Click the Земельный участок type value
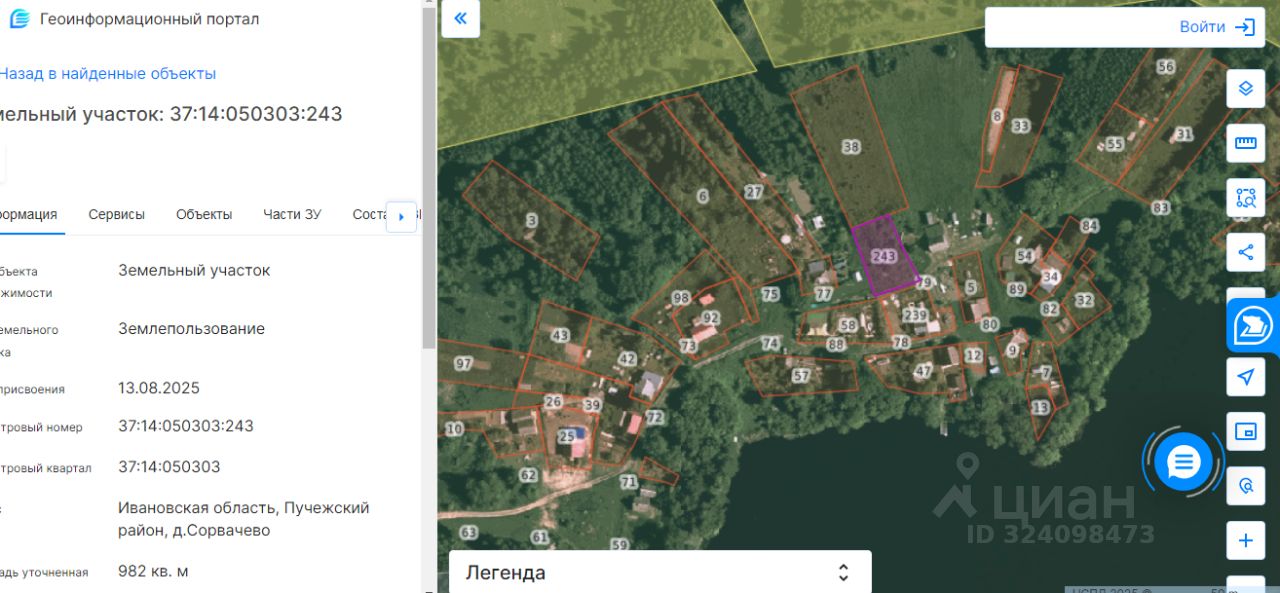Image resolution: width=1280 pixels, height=593 pixels. [194, 270]
